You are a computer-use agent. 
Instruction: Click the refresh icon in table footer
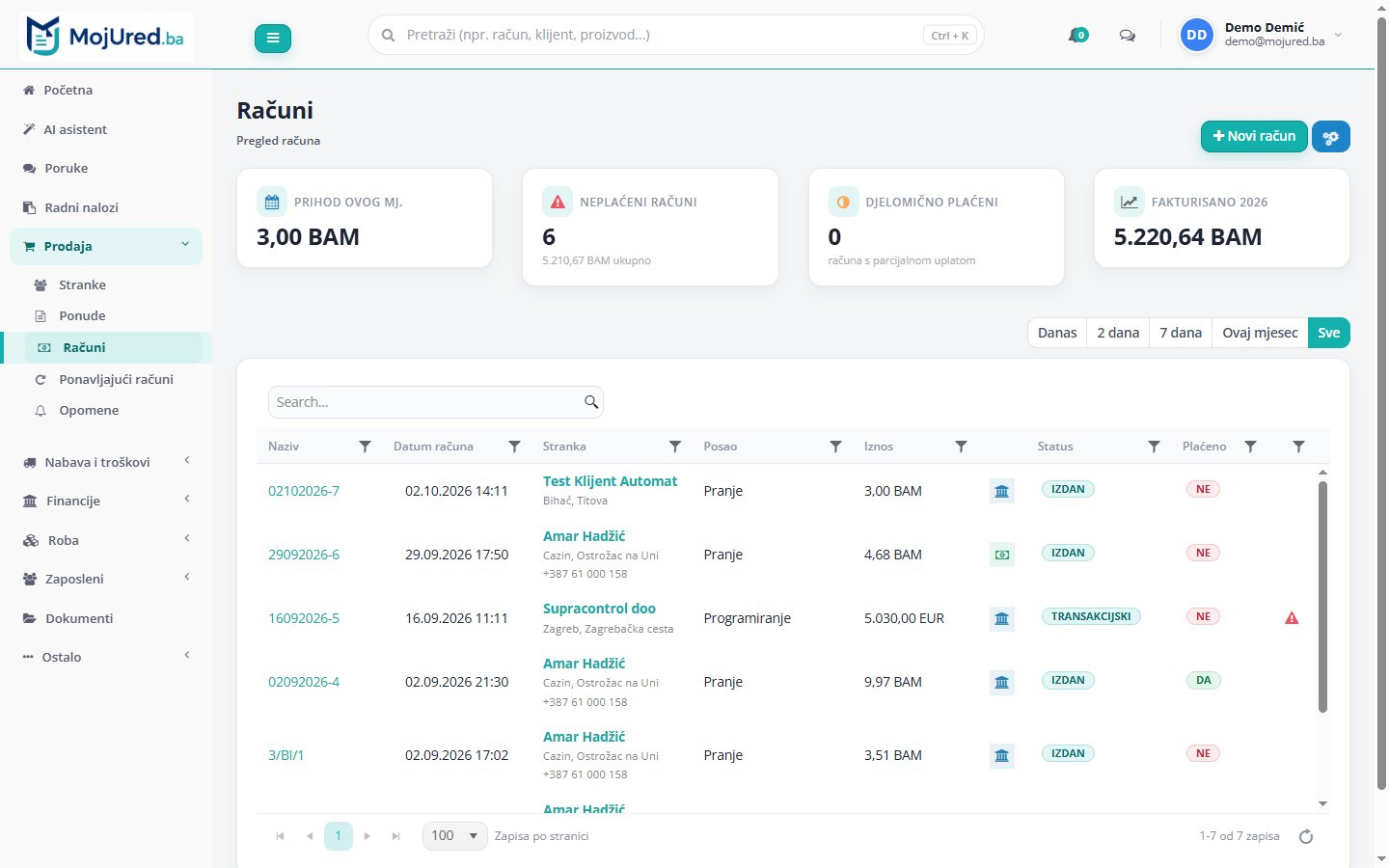(x=1306, y=836)
